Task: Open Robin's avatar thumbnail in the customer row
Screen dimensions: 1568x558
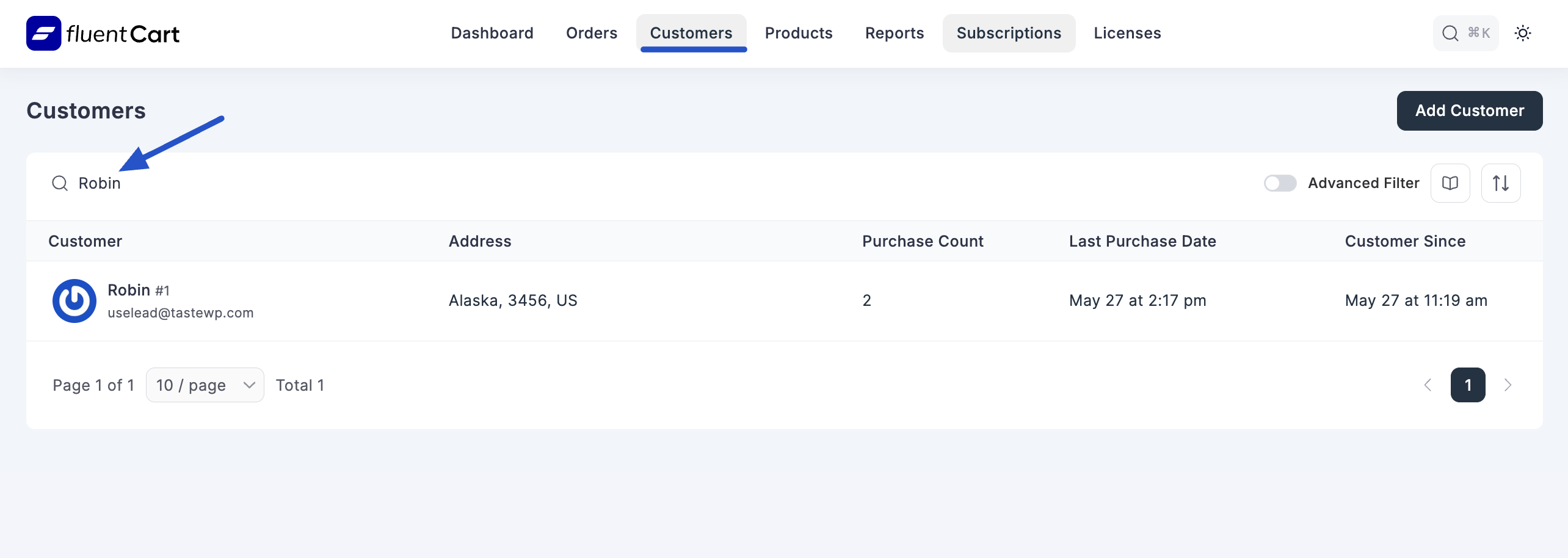Action: [x=74, y=300]
